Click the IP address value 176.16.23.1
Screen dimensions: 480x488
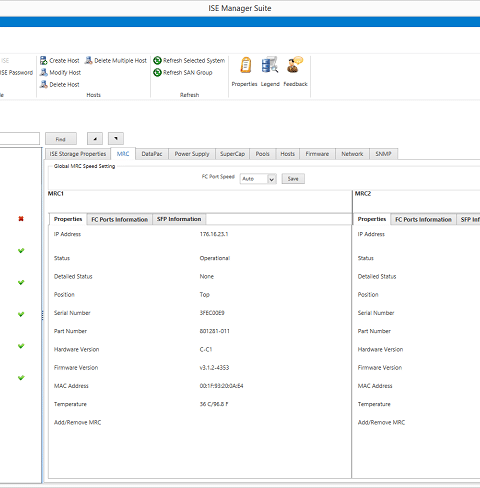coord(214,234)
